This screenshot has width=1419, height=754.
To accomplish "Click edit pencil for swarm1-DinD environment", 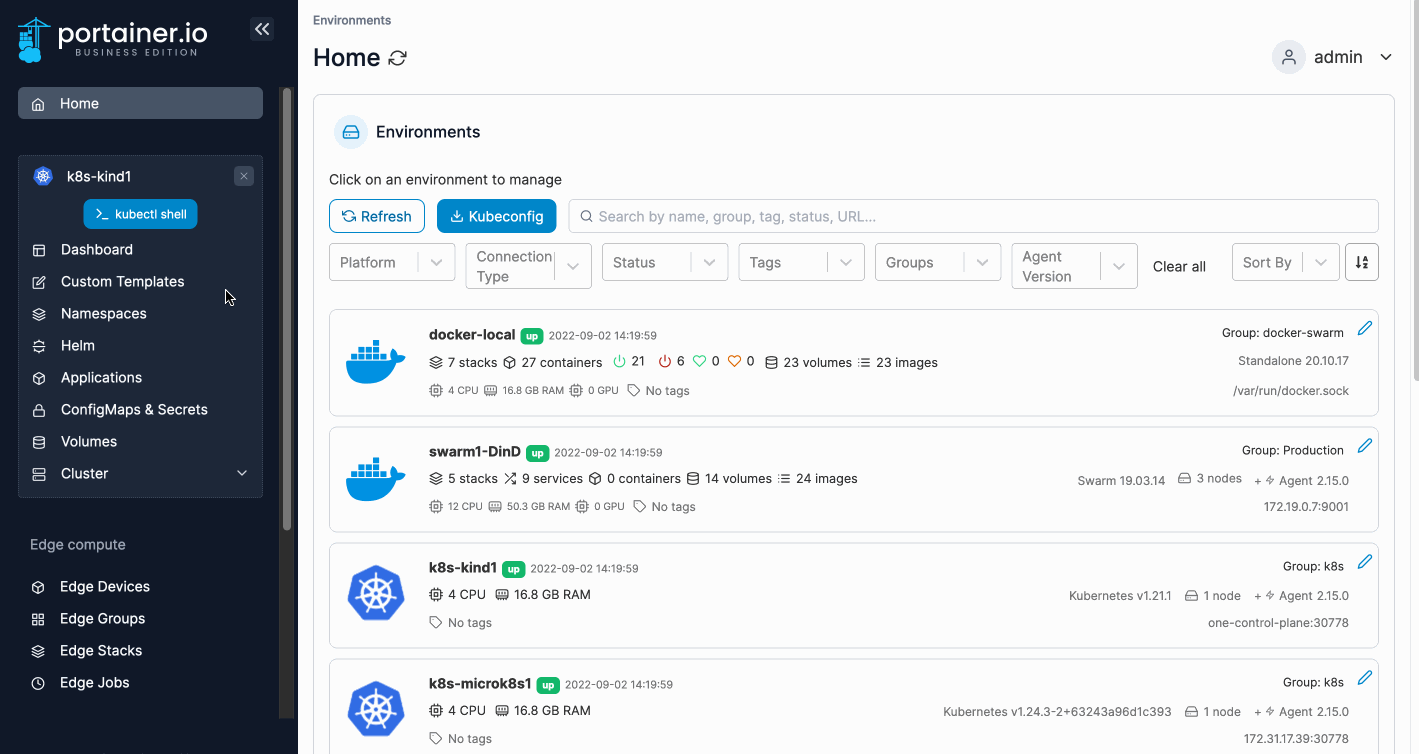I will (x=1364, y=446).
